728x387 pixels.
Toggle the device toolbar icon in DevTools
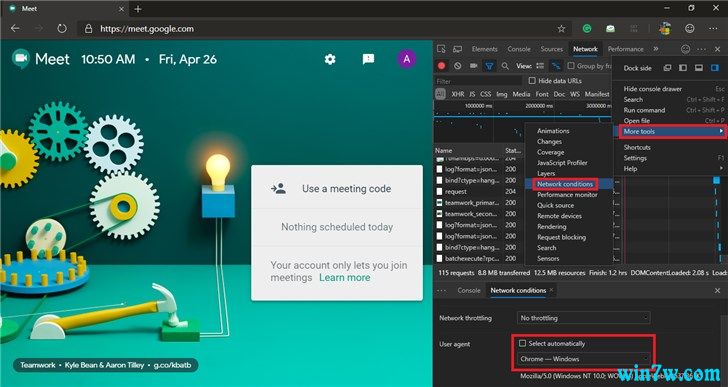point(457,49)
